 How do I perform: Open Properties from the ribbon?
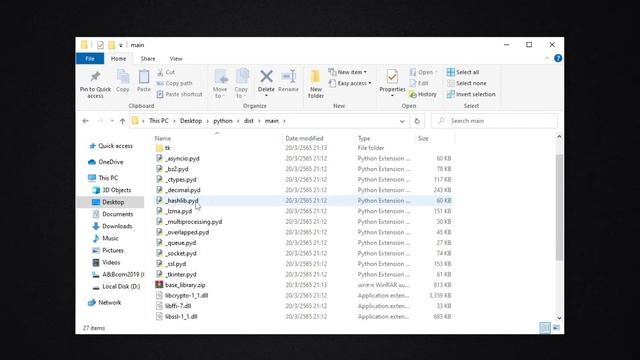[392, 83]
